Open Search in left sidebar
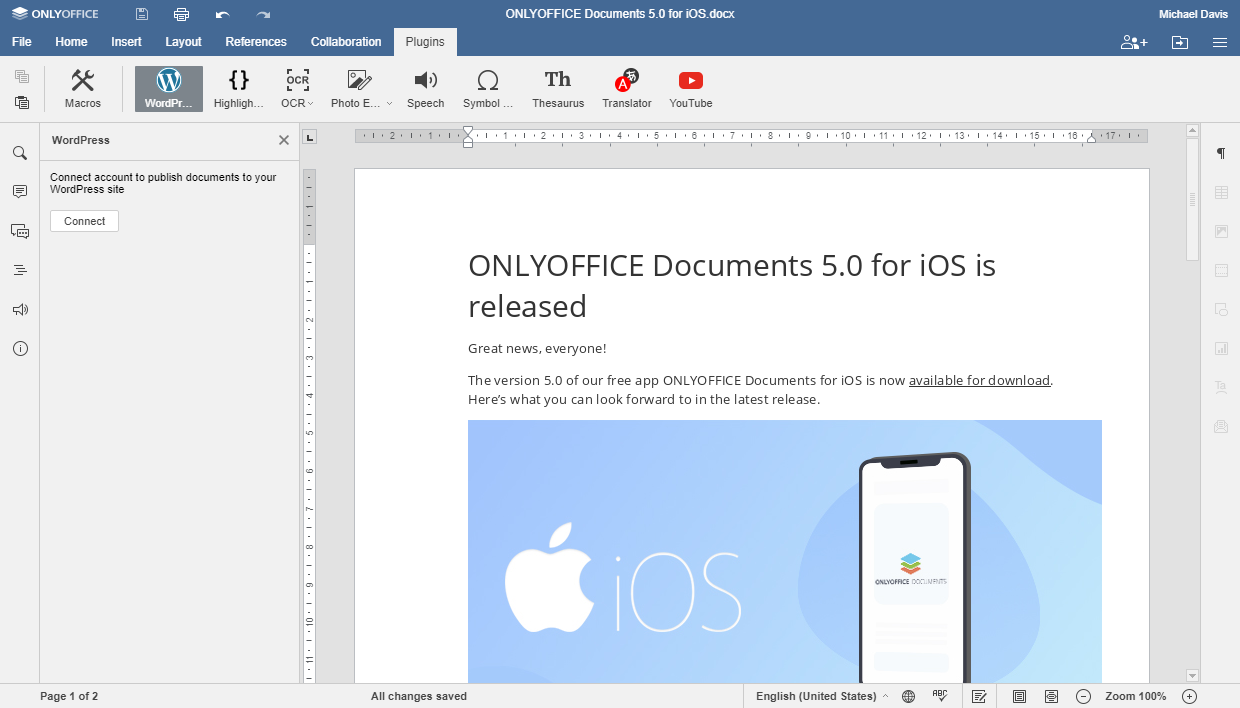The height and width of the screenshot is (708, 1240). point(20,153)
